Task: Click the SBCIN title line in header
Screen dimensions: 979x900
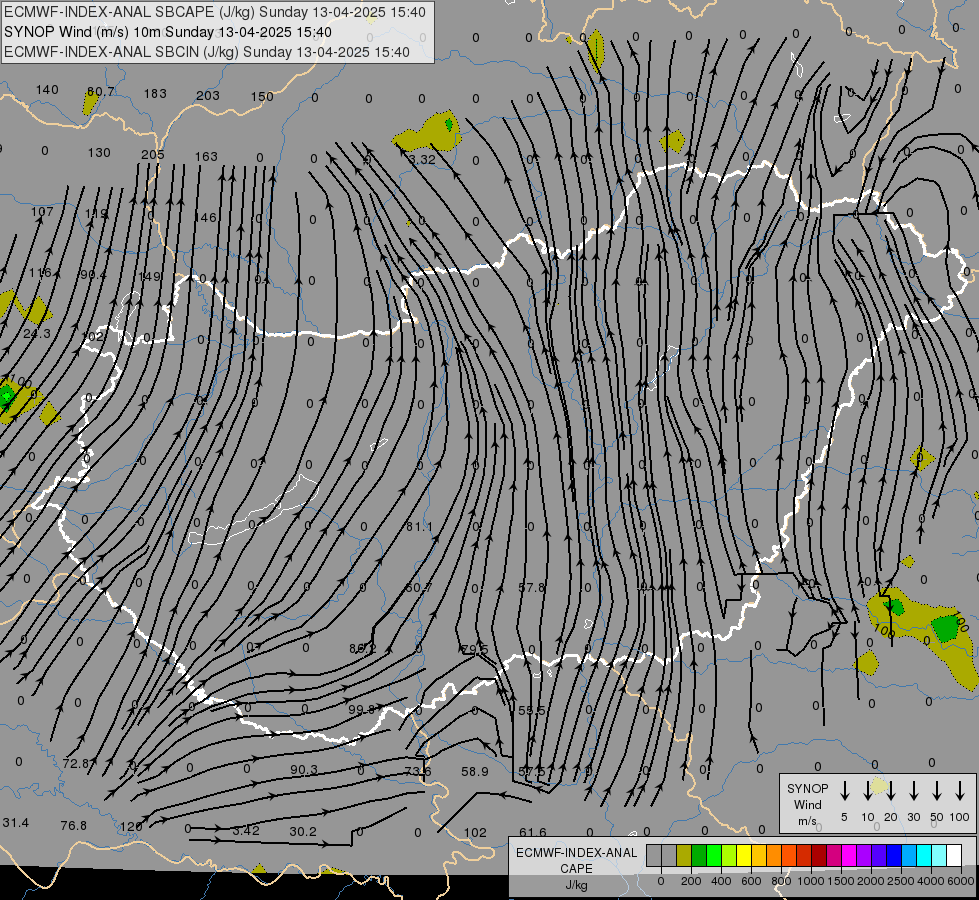Action: pos(207,52)
